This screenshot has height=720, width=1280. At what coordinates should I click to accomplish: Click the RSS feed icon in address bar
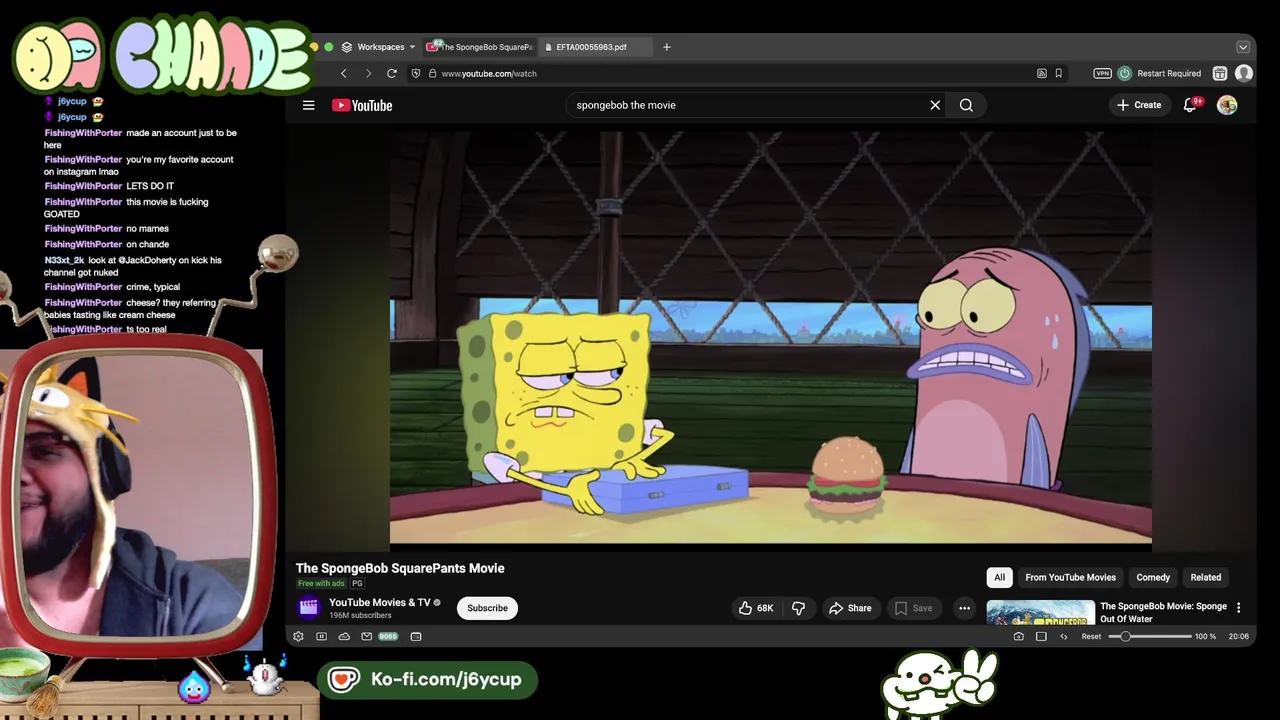pyautogui.click(x=1042, y=73)
